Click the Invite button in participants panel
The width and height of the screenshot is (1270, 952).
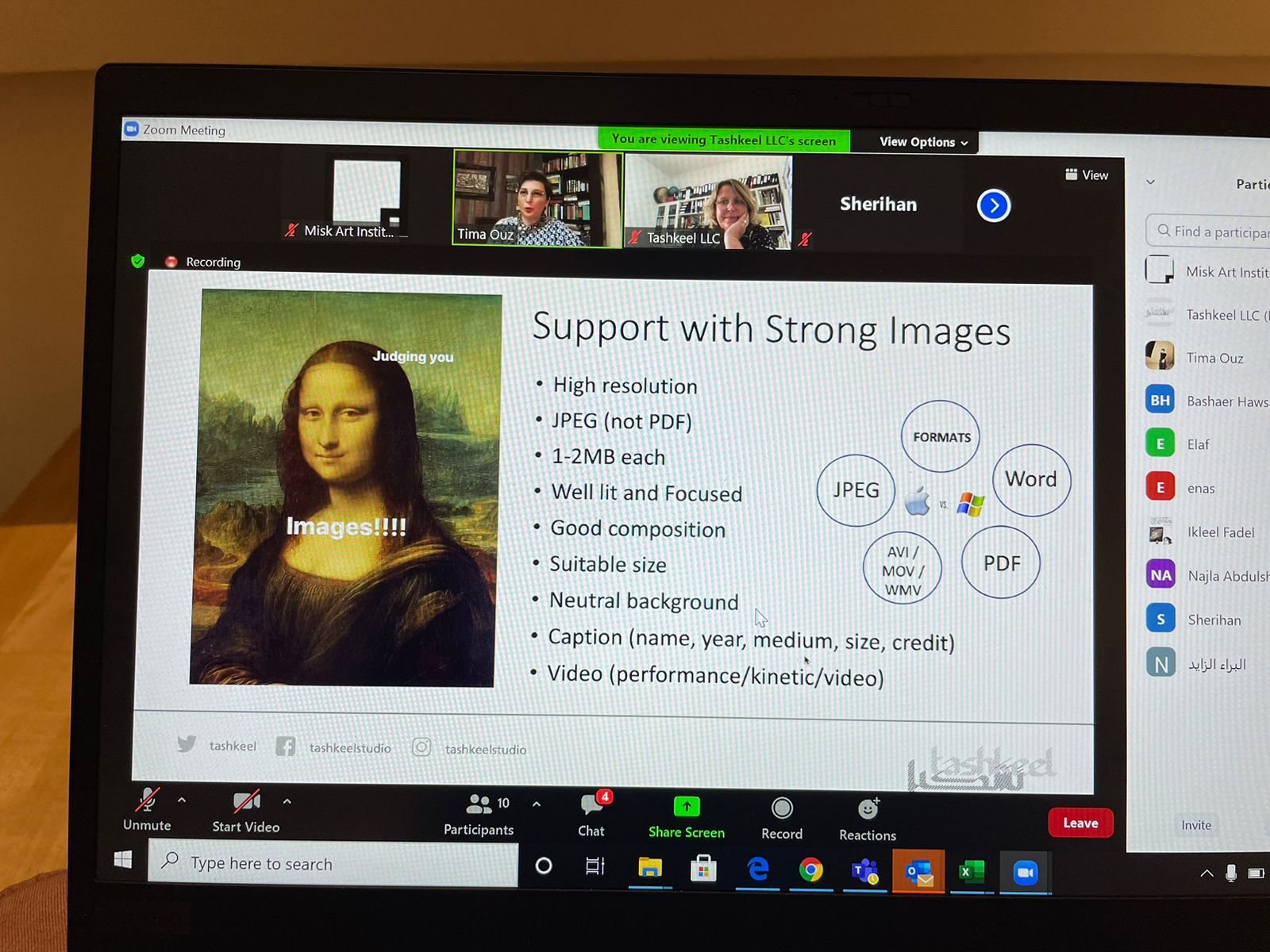(1196, 825)
